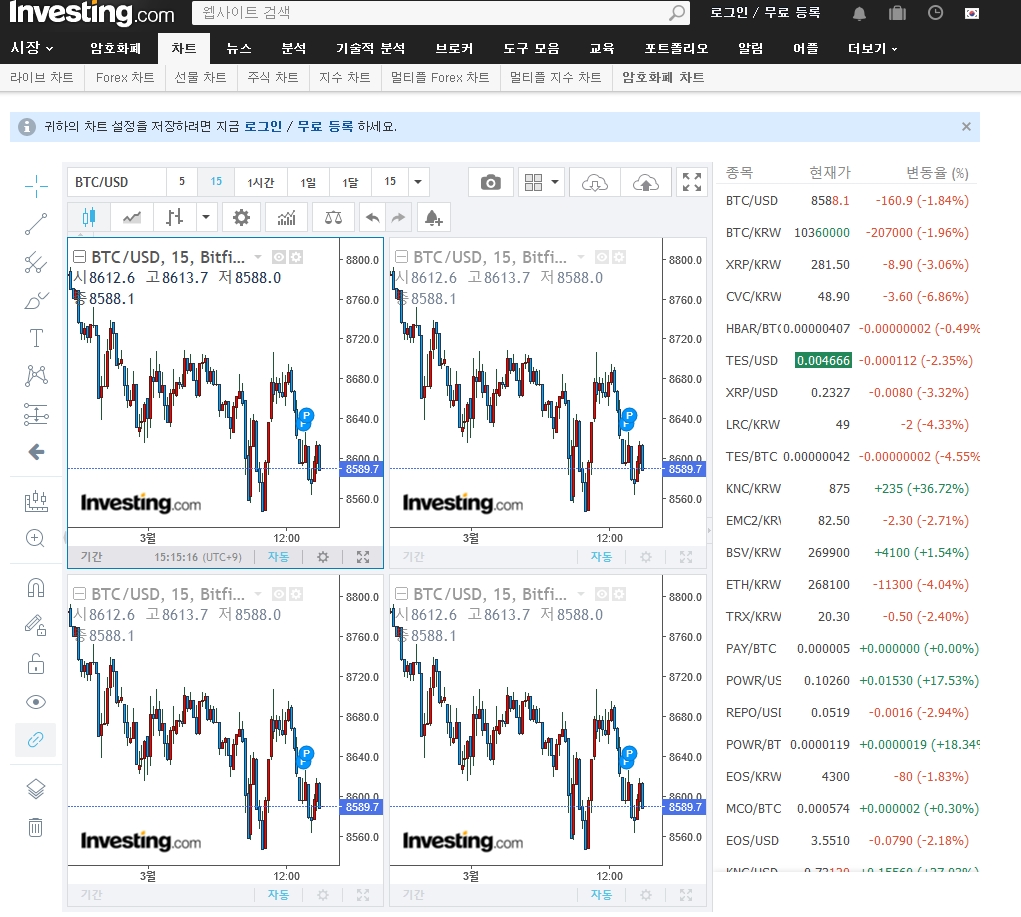This screenshot has height=917, width=1021.
Task: Select the brush drawing tool
Action: click(36, 300)
